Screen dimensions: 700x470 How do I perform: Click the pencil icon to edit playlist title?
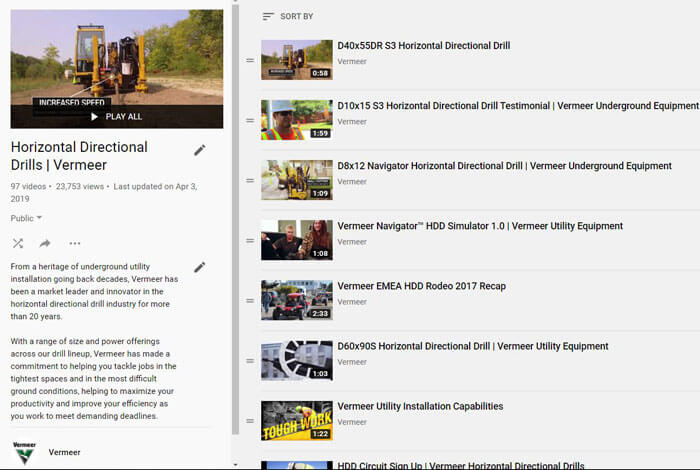point(200,150)
